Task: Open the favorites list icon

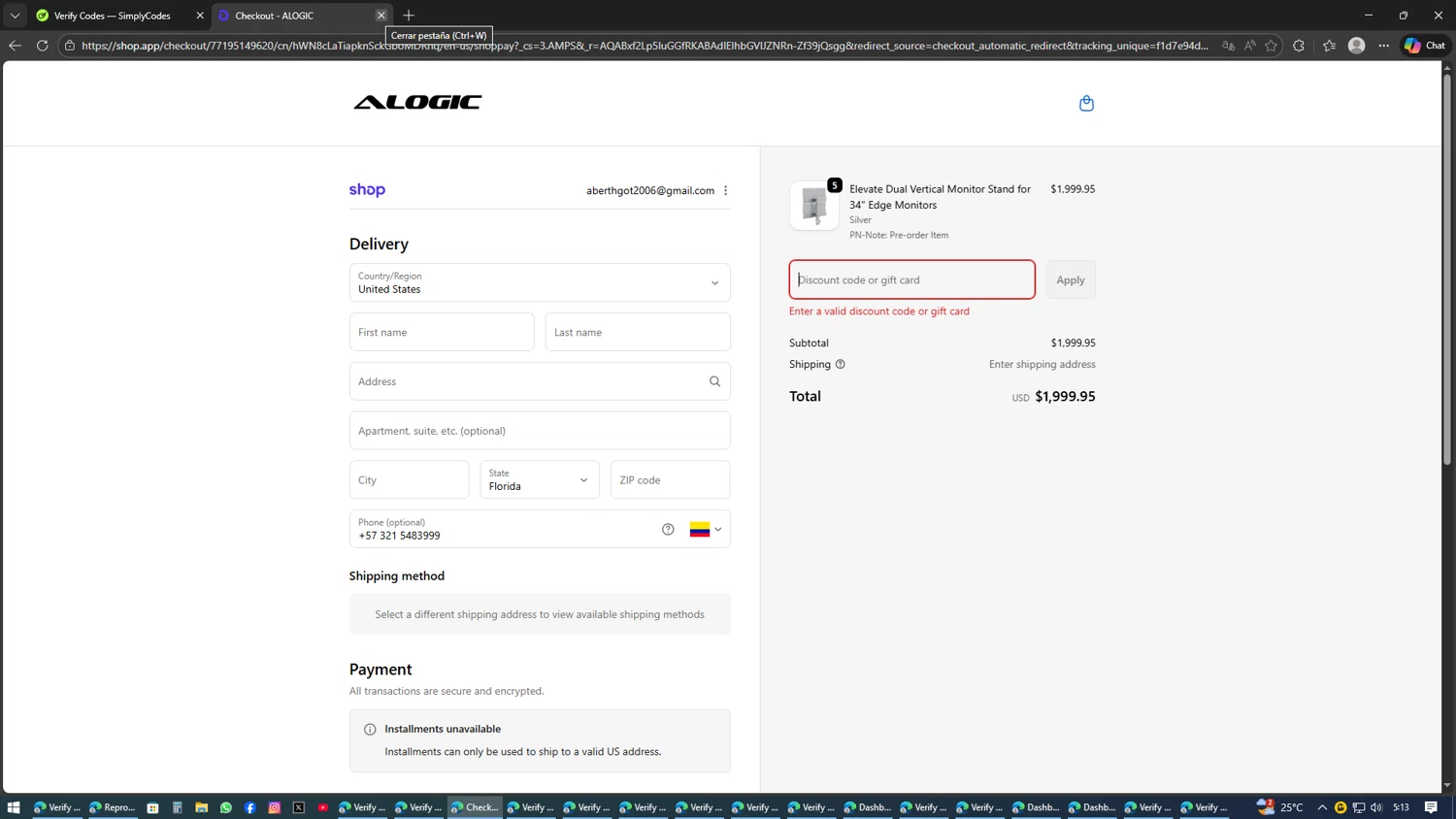Action: 1329,46
